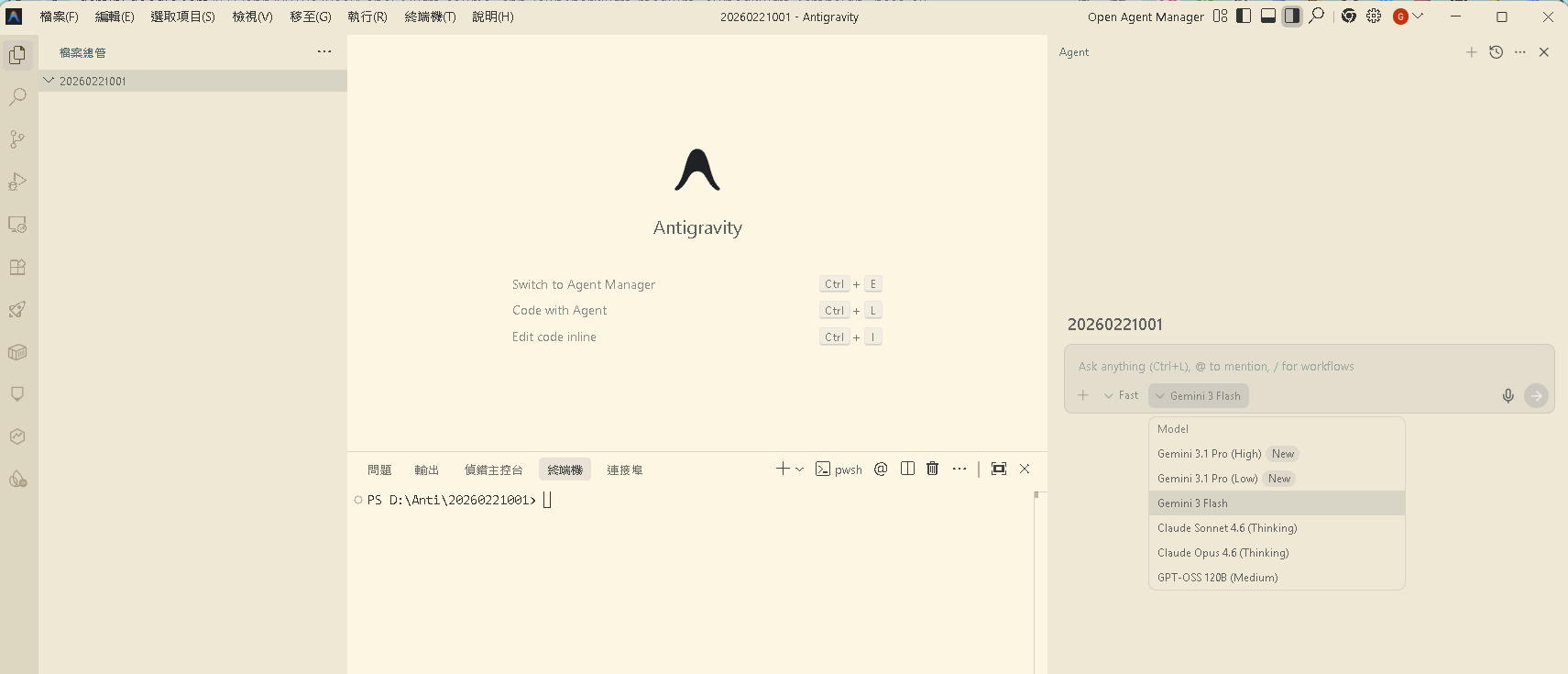Select the 終端機 panel tab
Viewport: 1568px width, 674px height.
[x=565, y=470]
